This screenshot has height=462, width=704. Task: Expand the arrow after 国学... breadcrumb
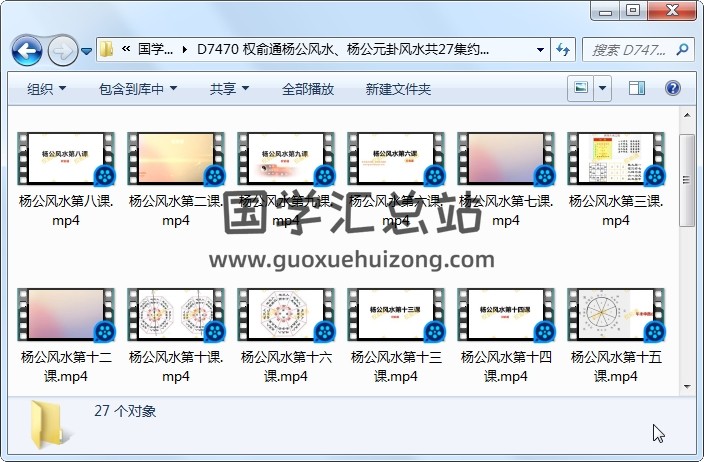click(x=185, y=49)
